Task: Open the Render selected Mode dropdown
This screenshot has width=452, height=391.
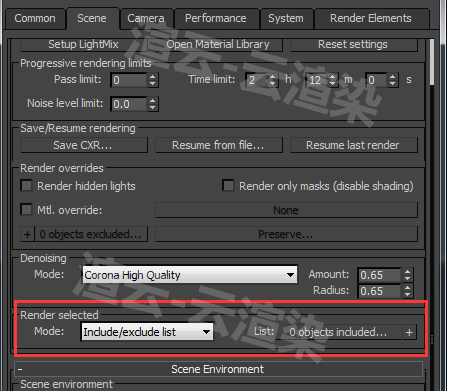Action: point(147,332)
